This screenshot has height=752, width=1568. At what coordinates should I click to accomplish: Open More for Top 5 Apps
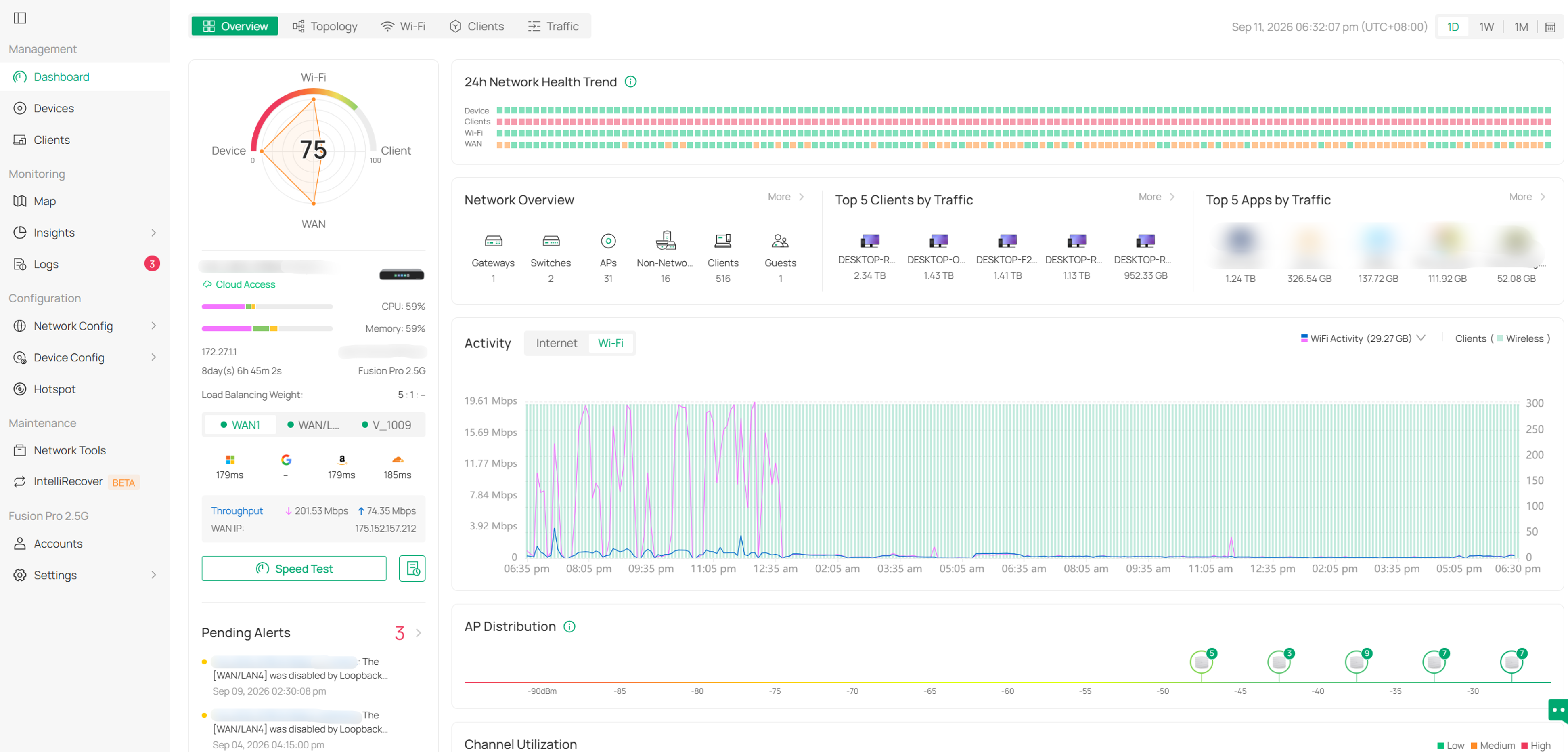click(1527, 197)
